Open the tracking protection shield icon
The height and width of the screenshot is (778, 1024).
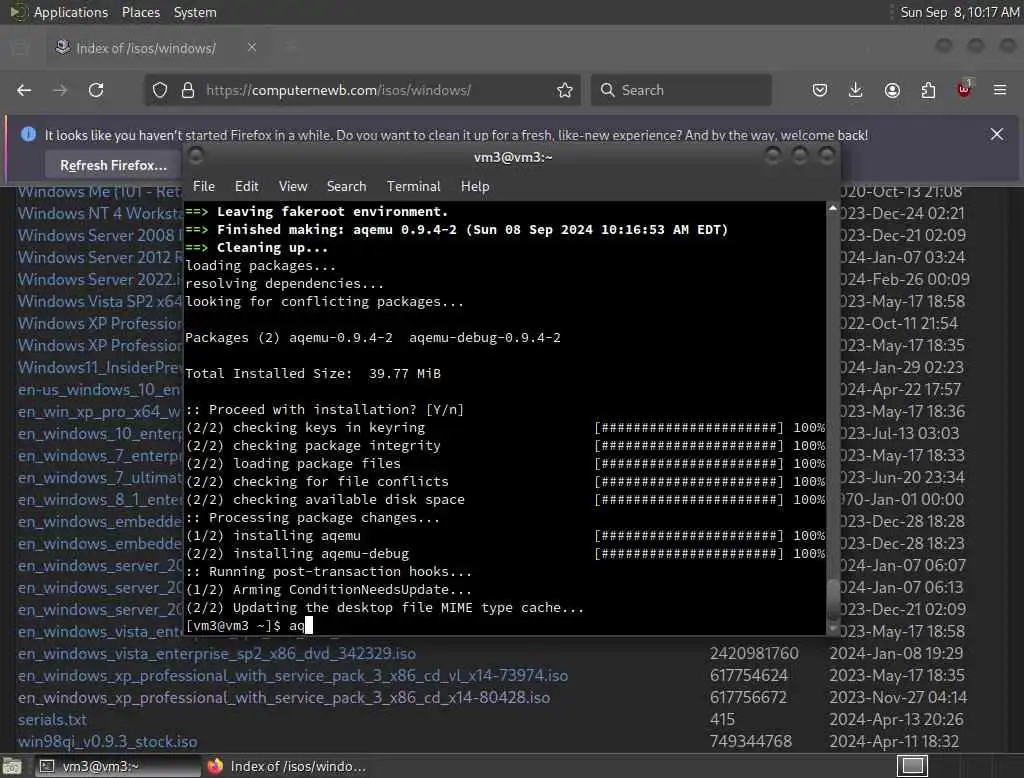[x=159, y=90]
